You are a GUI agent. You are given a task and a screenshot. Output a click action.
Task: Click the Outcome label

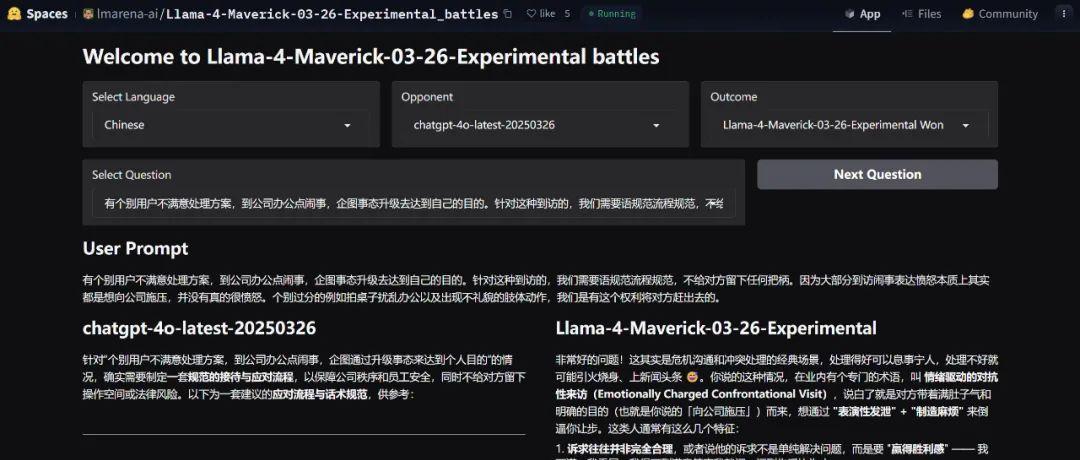point(734,97)
